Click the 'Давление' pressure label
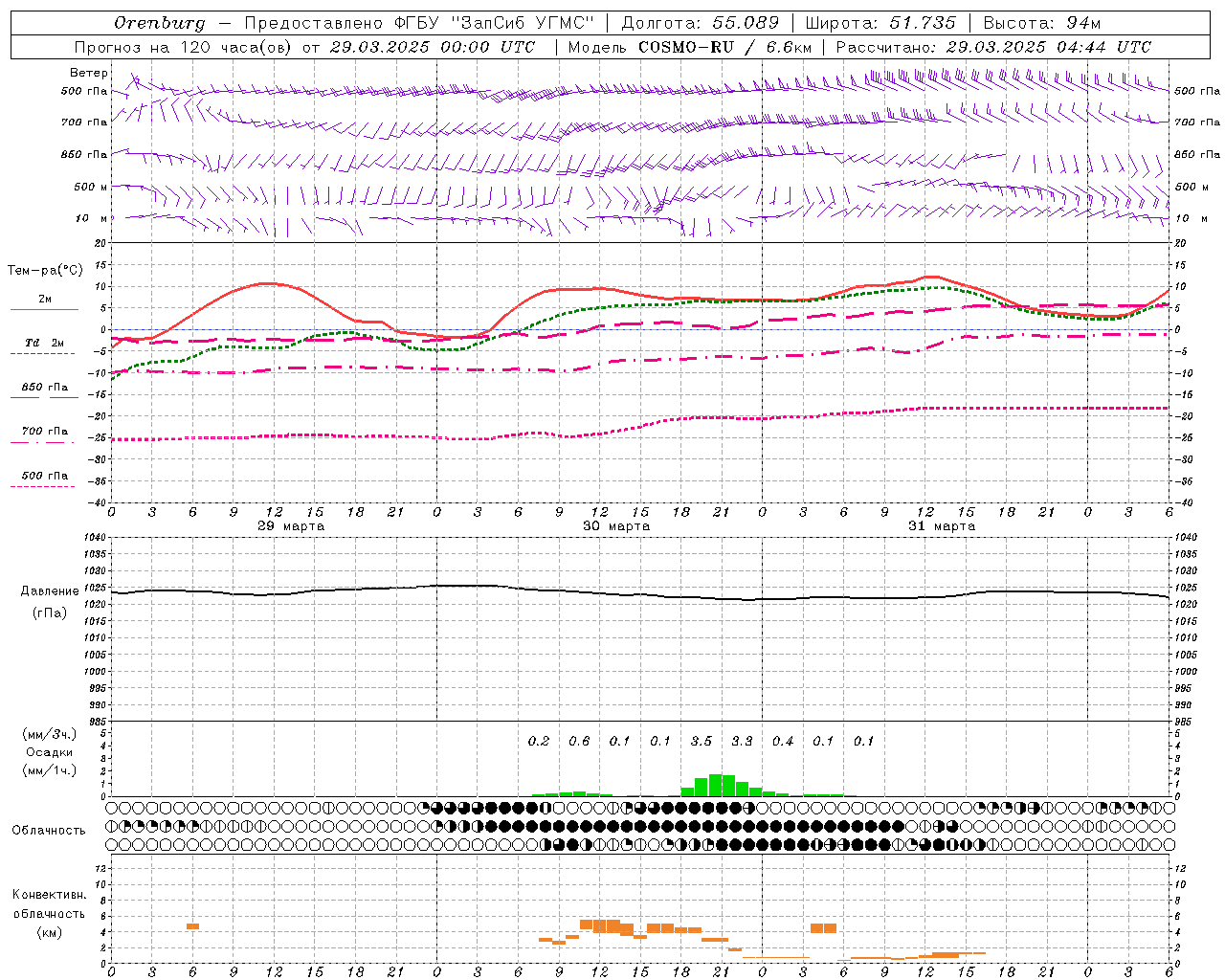 tap(50, 591)
